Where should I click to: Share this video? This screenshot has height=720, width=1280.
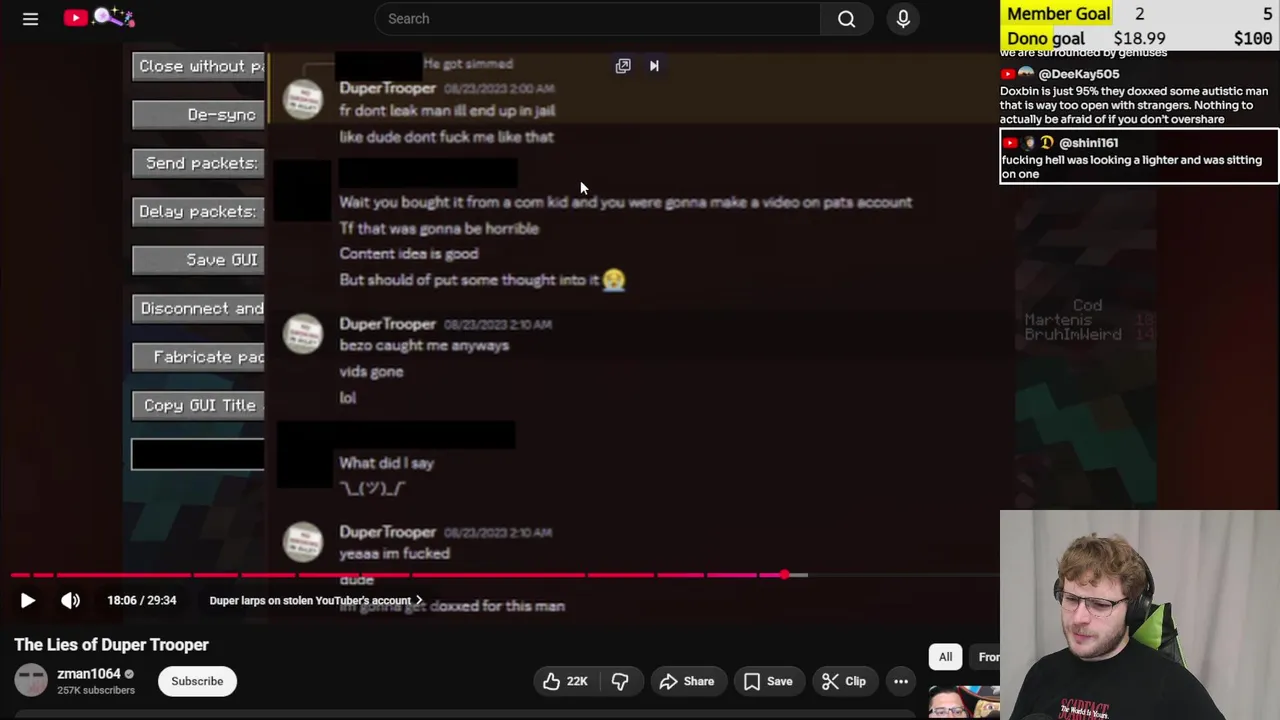click(x=687, y=681)
